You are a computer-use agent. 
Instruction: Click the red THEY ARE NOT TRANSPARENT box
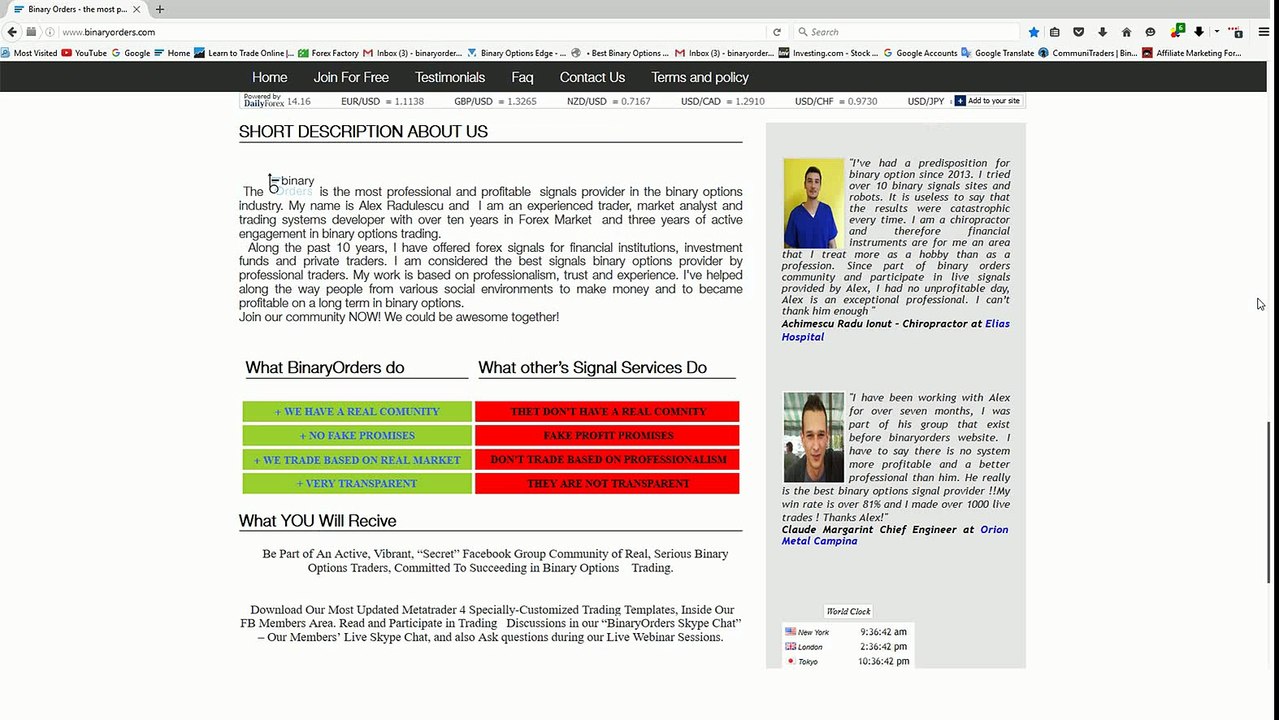(607, 483)
